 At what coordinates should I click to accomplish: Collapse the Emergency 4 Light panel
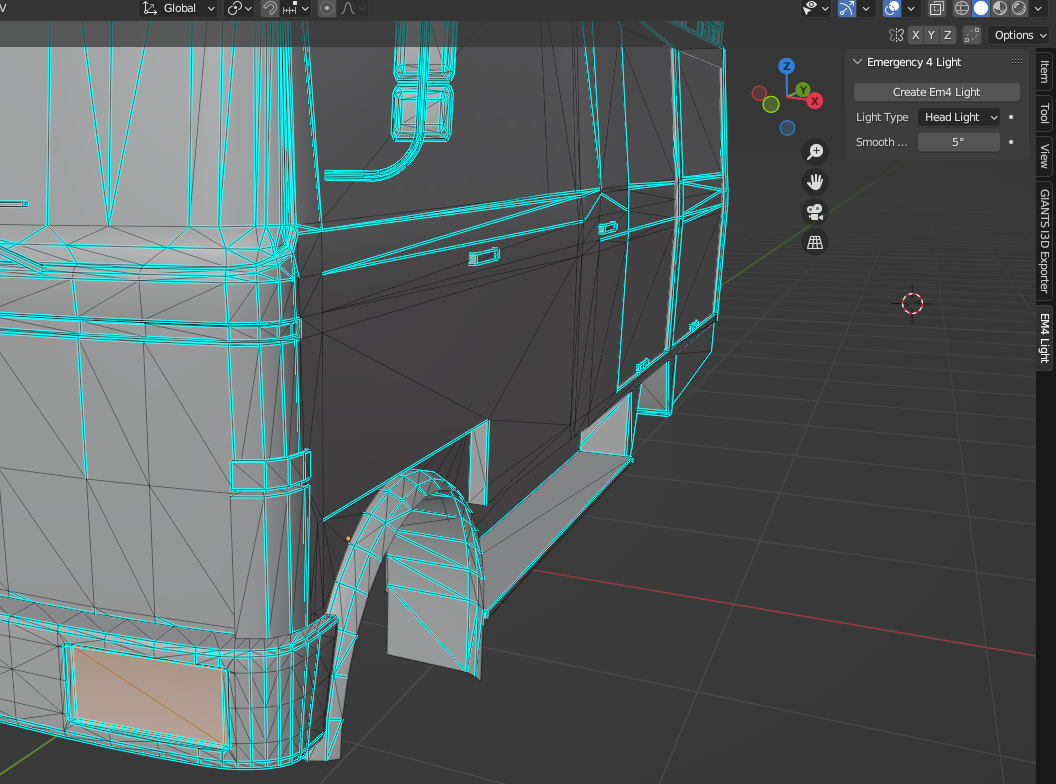coord(857,62)
